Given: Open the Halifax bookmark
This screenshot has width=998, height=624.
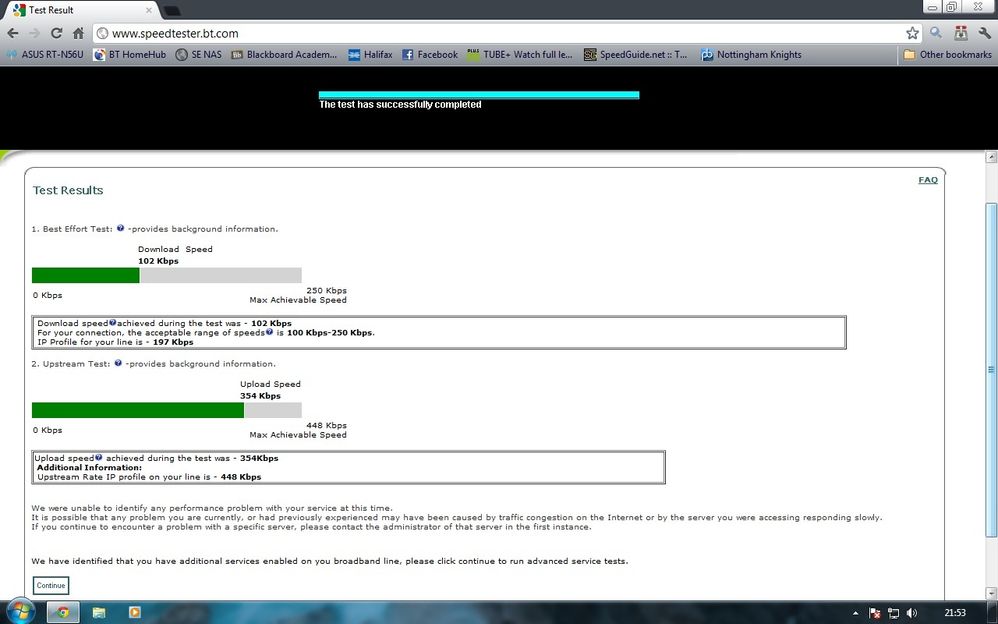Looking at the screenshot, I should (370, 55).
